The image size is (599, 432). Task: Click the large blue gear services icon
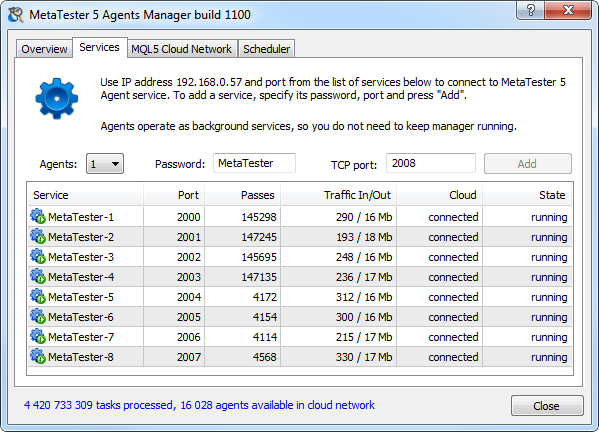click(x=57, y=99)
